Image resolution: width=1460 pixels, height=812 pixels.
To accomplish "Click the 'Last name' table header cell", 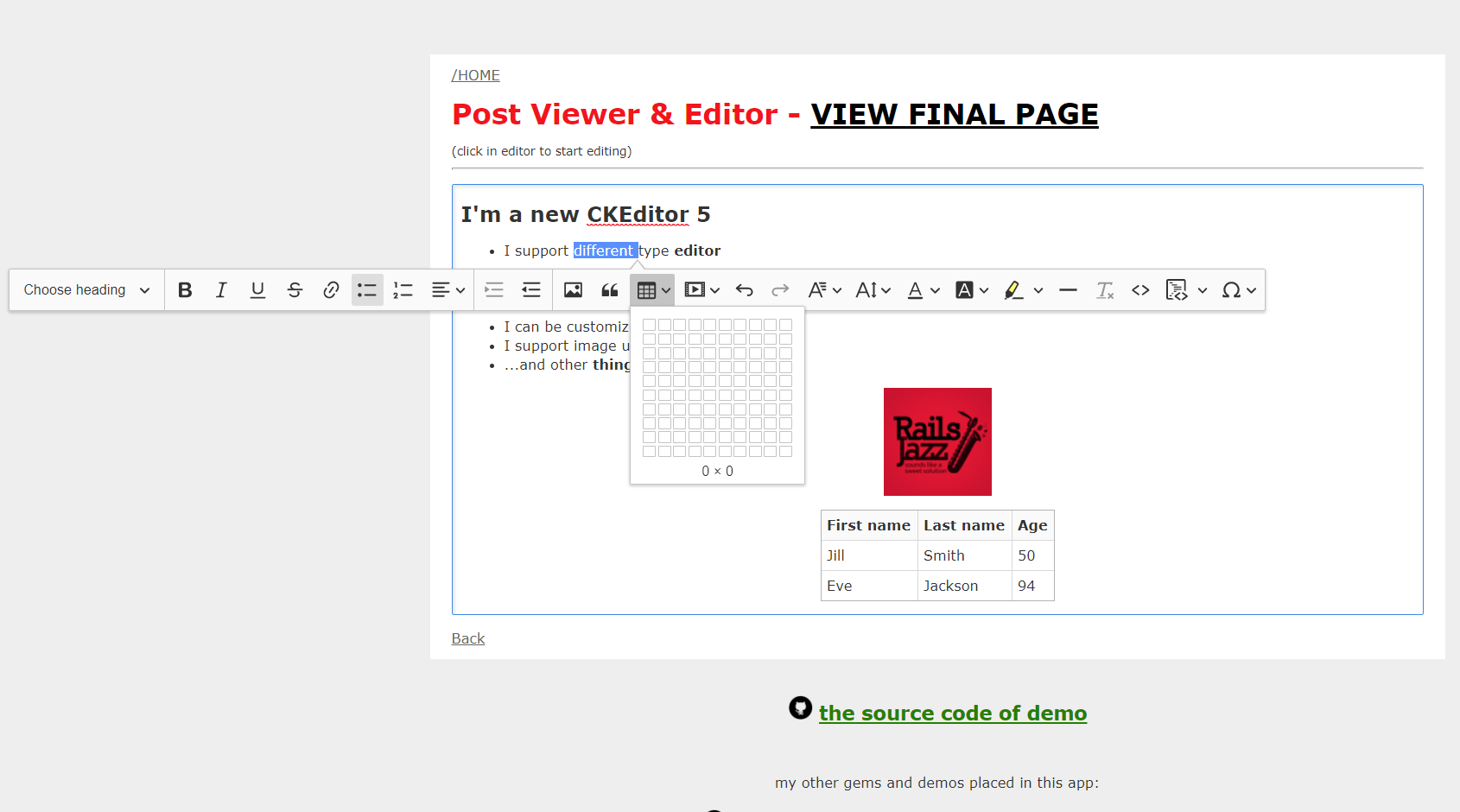I will tap(964, 525).
